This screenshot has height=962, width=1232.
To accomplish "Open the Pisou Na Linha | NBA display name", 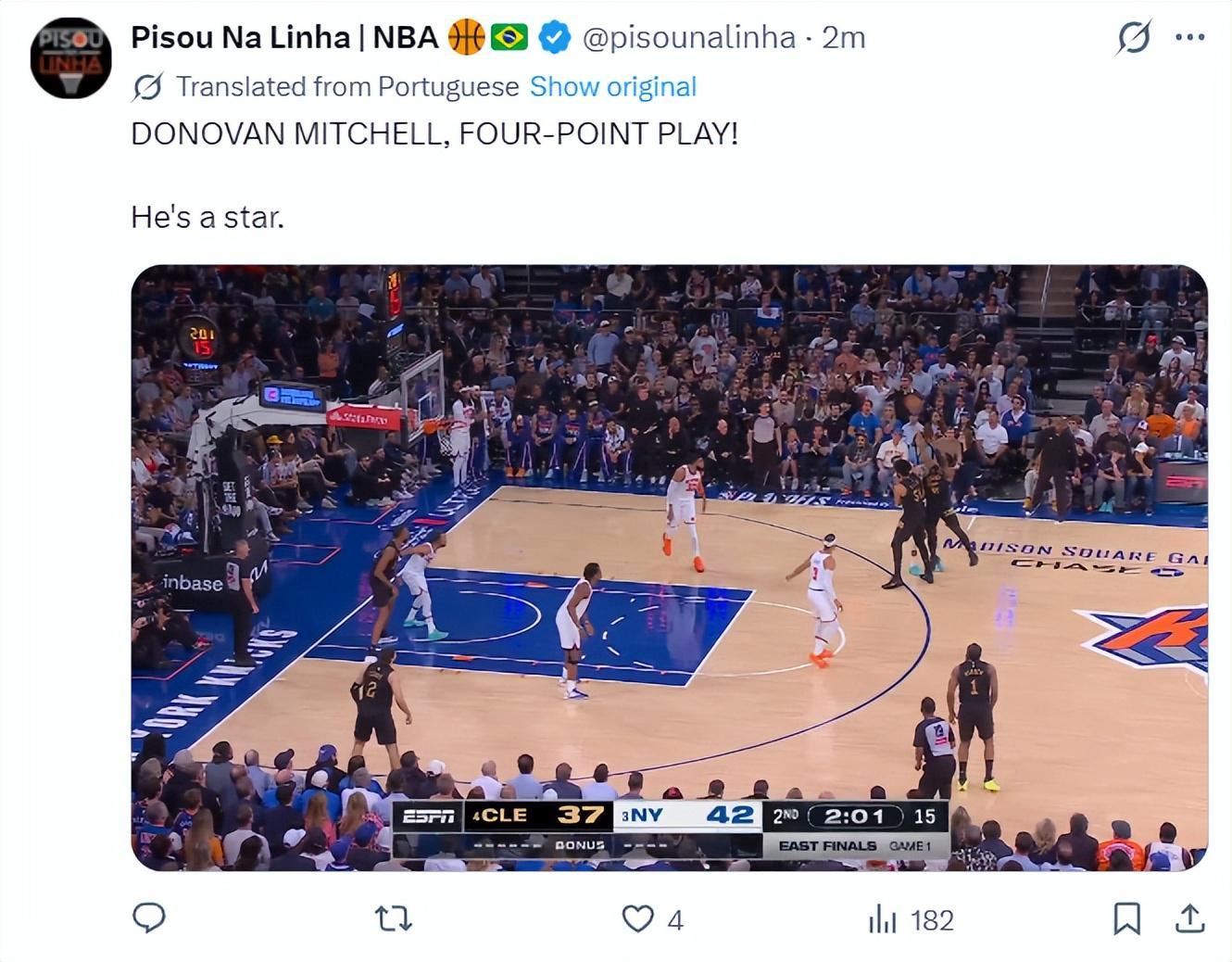I will tap(284, 37).
